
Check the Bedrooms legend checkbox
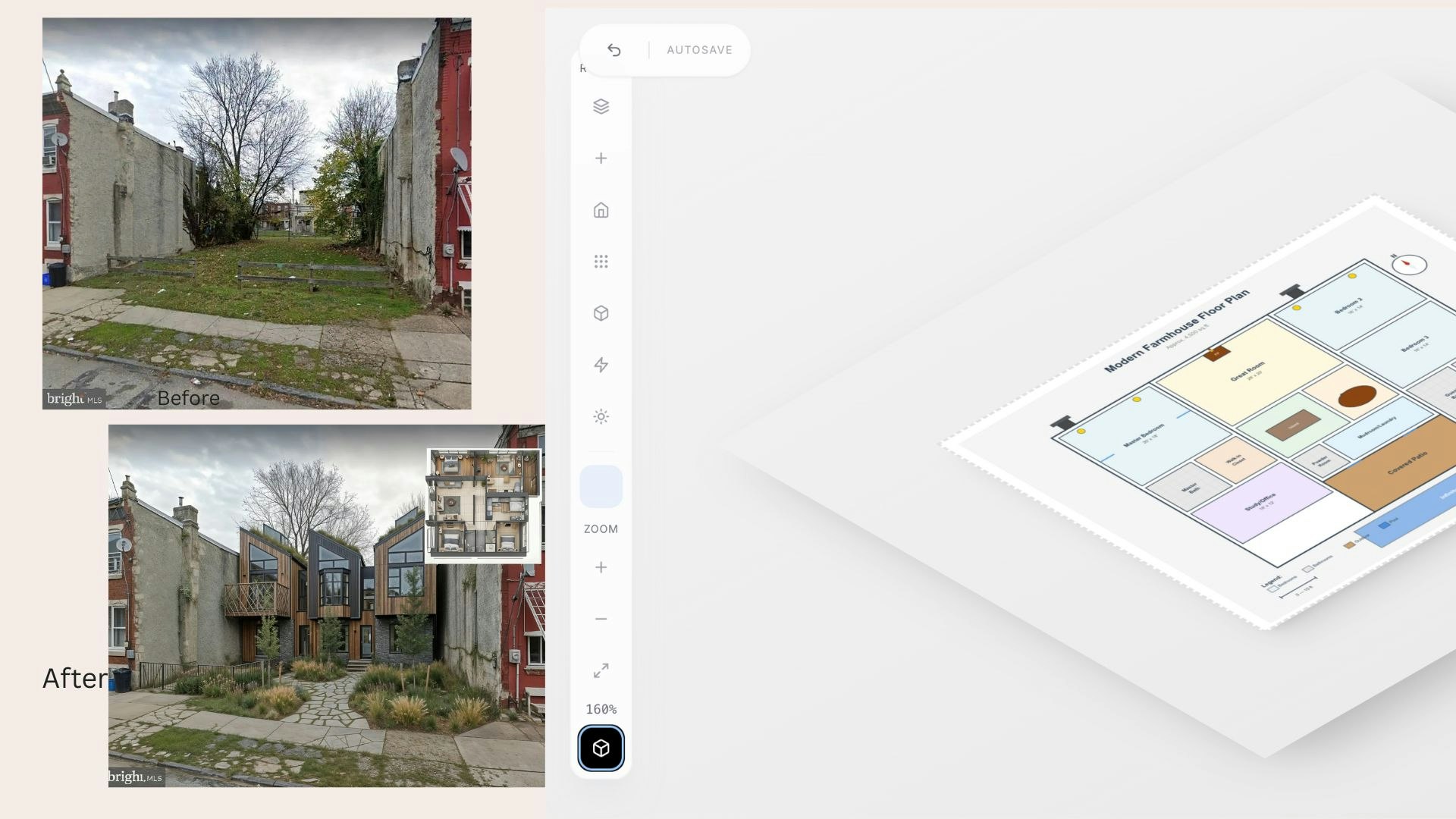point(1274,589)
